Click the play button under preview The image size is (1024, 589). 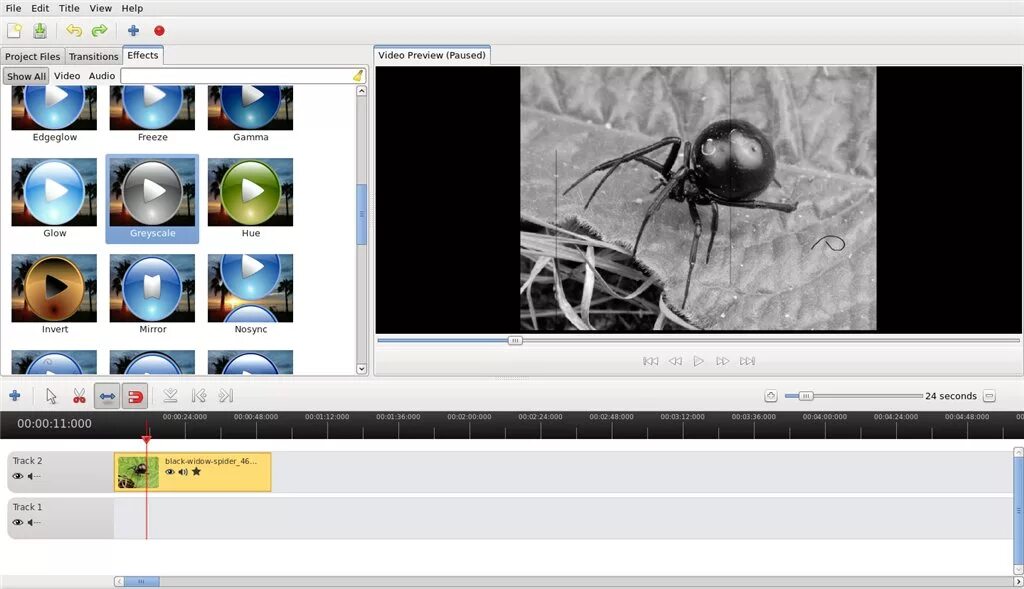click(x=698, y=361)
